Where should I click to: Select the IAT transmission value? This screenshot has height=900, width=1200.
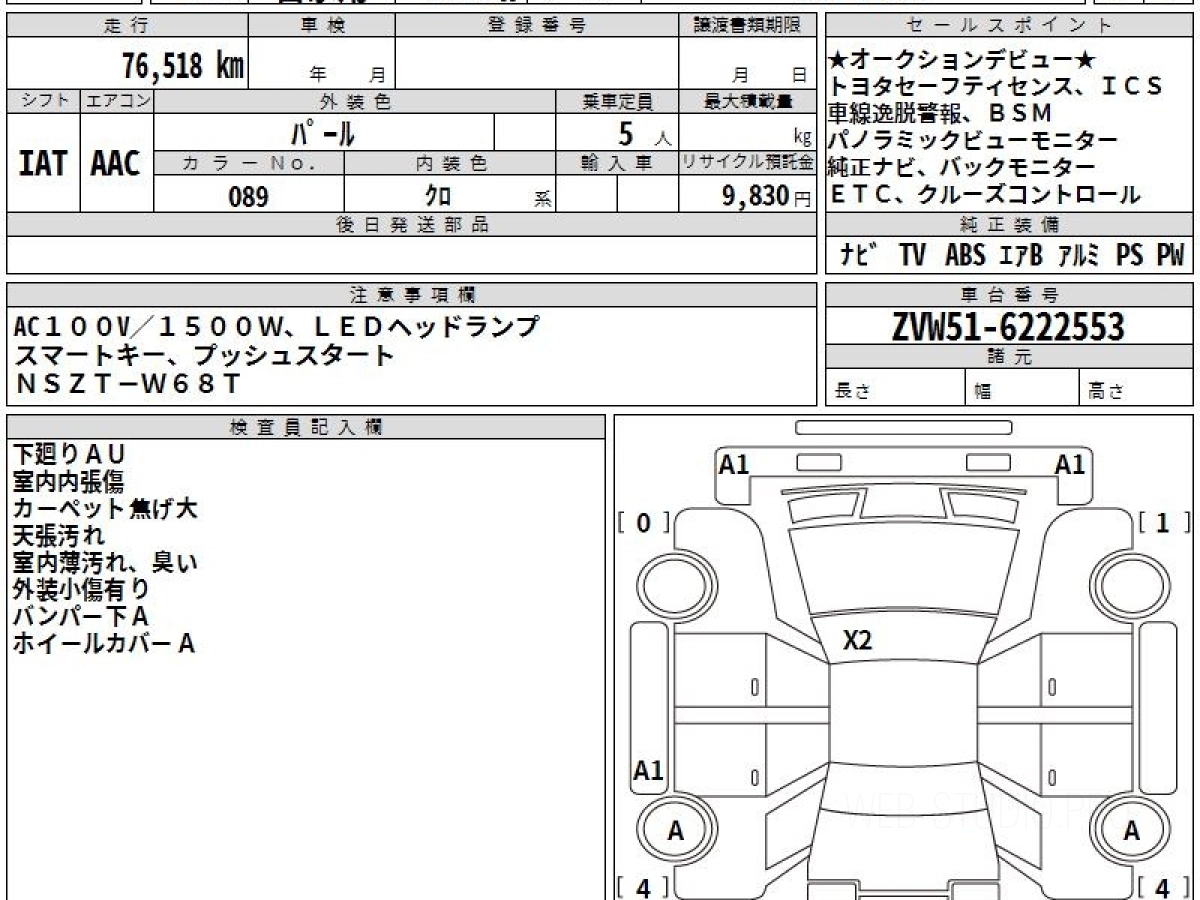point(43,163)
